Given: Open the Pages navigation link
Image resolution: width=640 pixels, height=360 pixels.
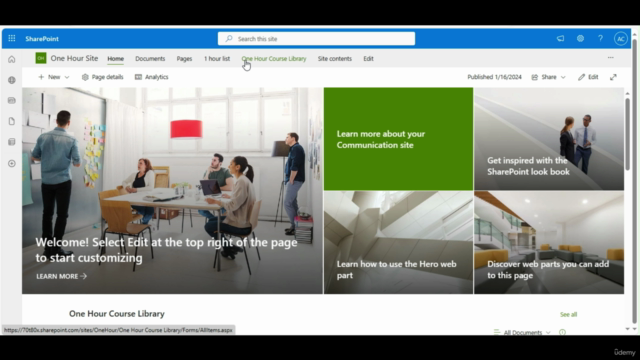Looking at the screenshot, I should click(184, 59).
